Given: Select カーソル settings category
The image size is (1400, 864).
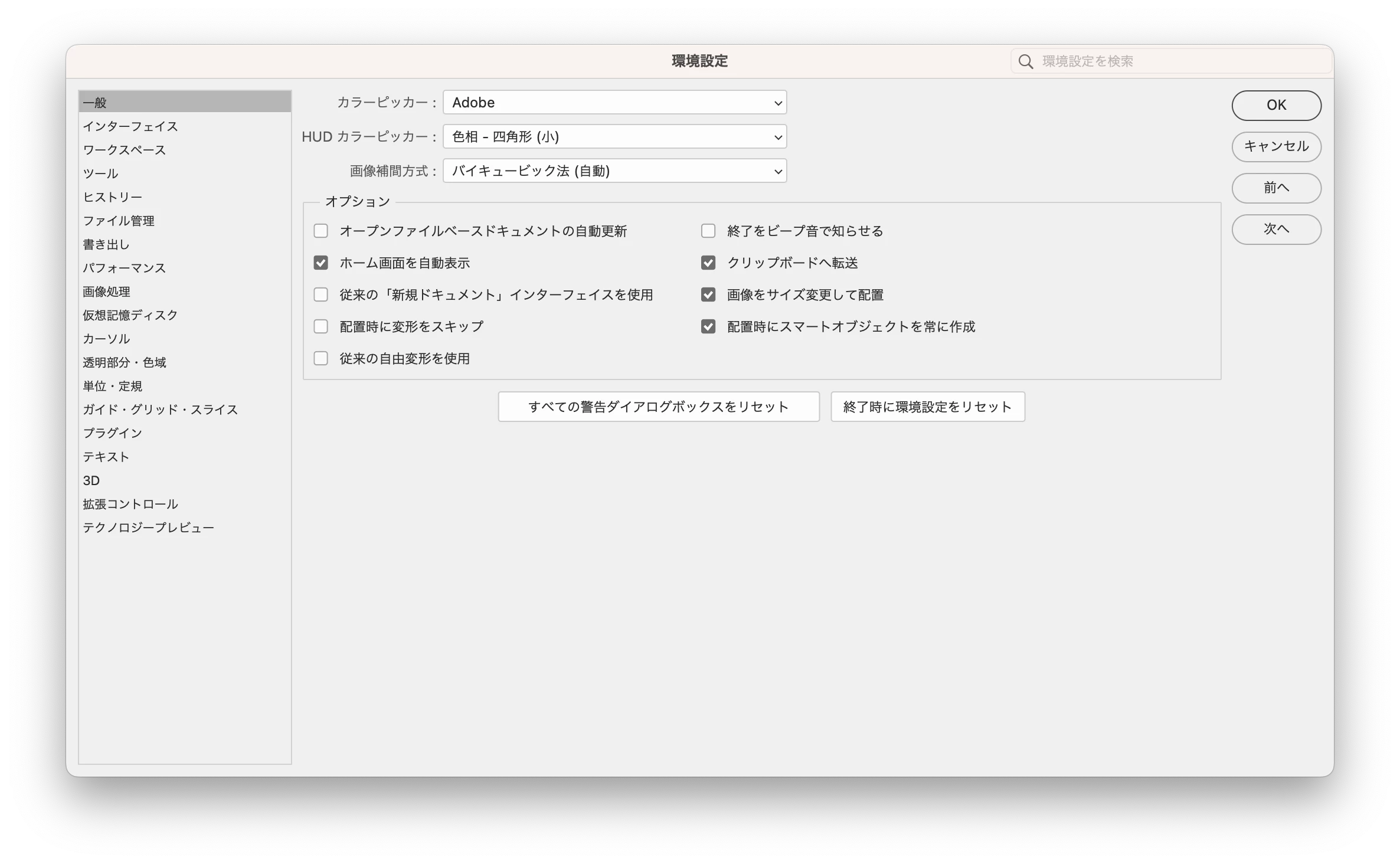Looking at the screenshot, I should click(x=106, y=339).
